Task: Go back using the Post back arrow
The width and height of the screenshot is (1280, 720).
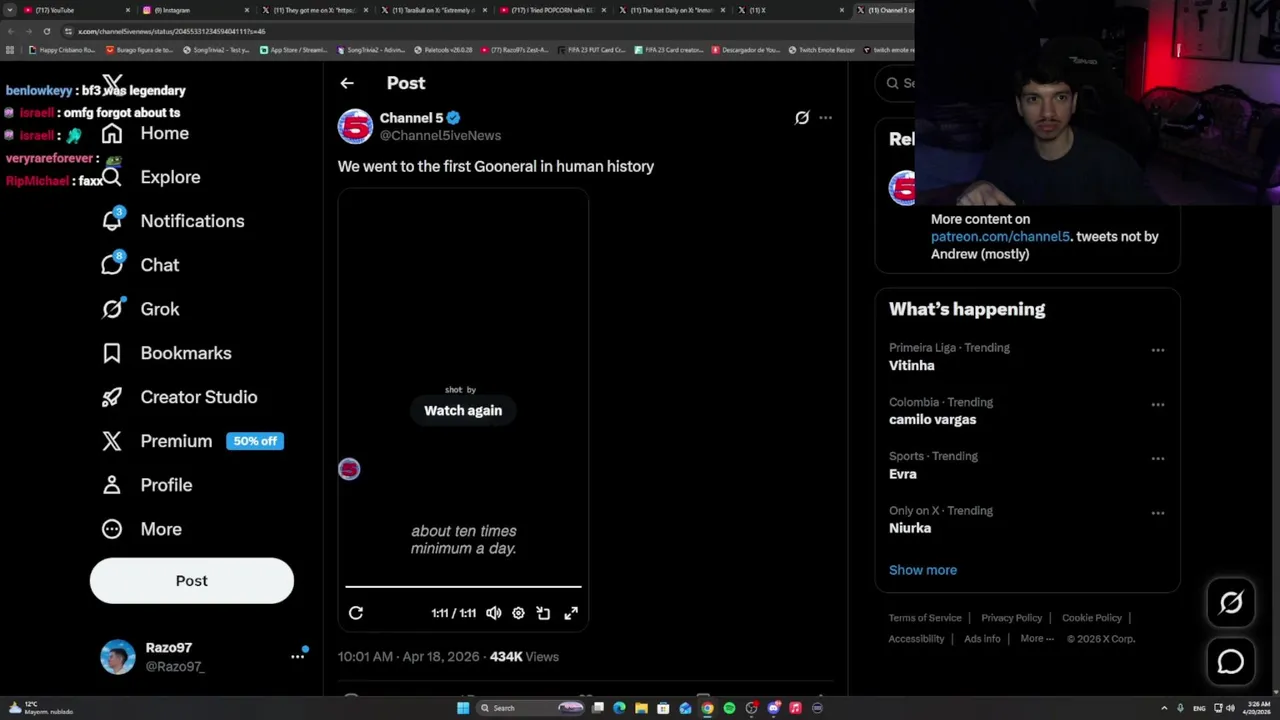Action: pos(347,83)
